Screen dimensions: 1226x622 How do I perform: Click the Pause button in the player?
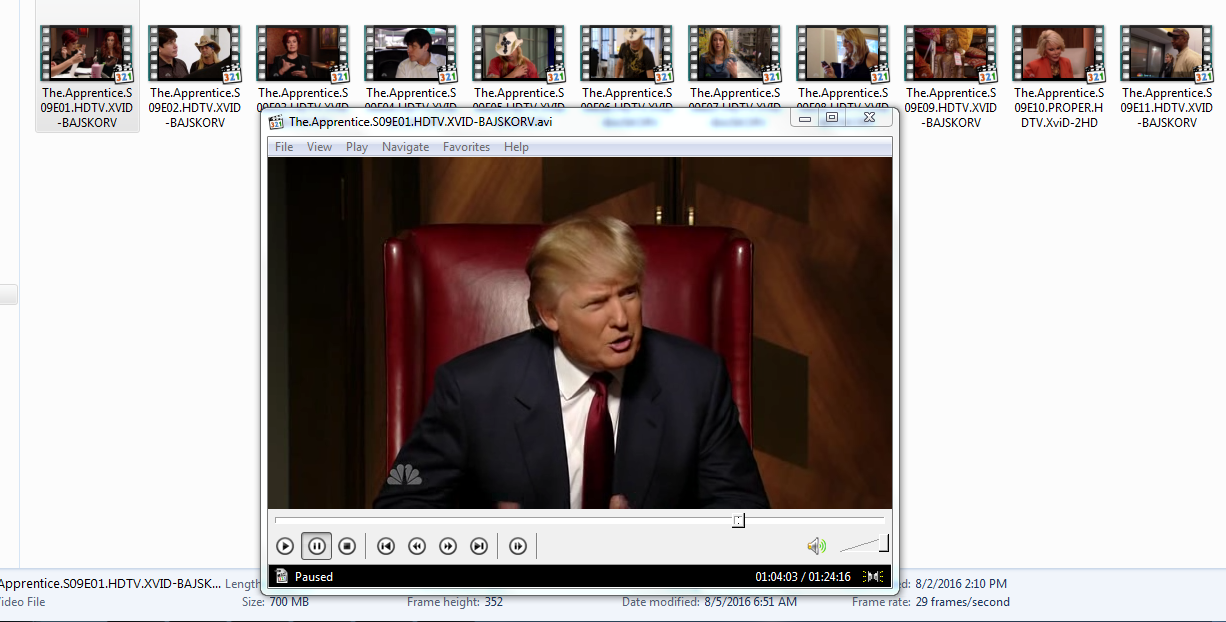pyautogui.click(x=316, y=546)
